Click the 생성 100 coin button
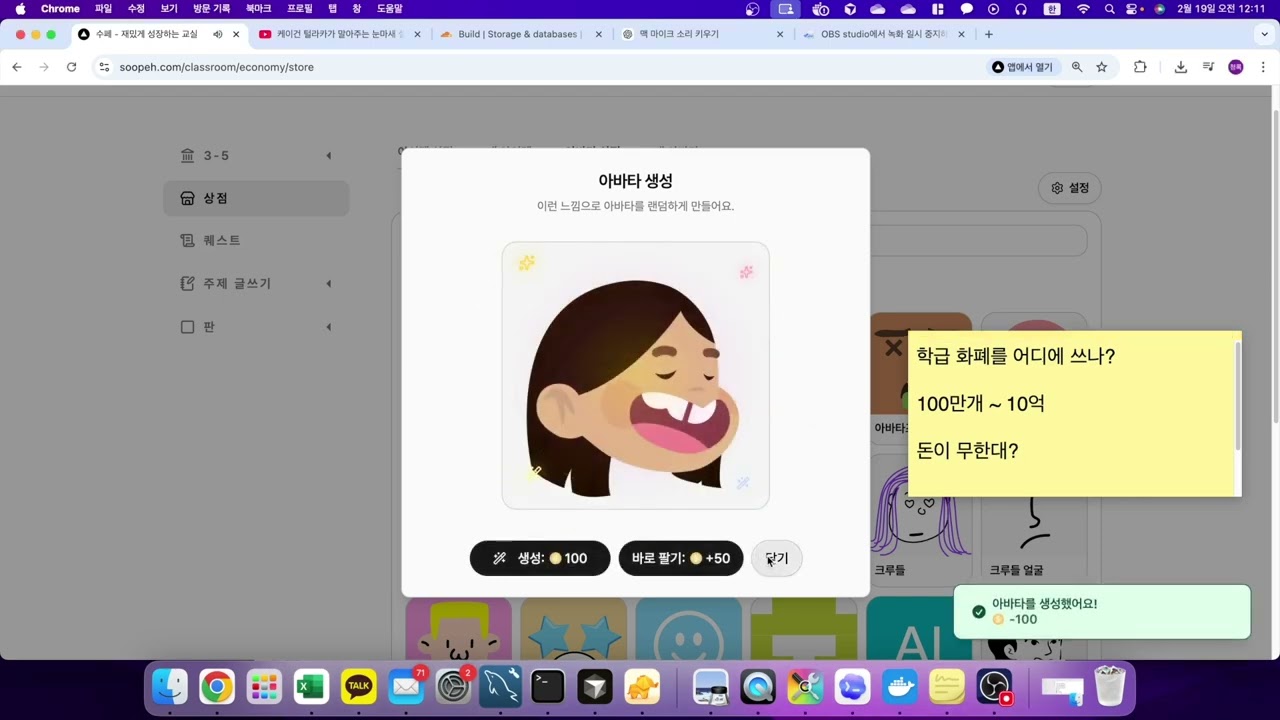Screen dimensions: 1280x720 (540, 558)
